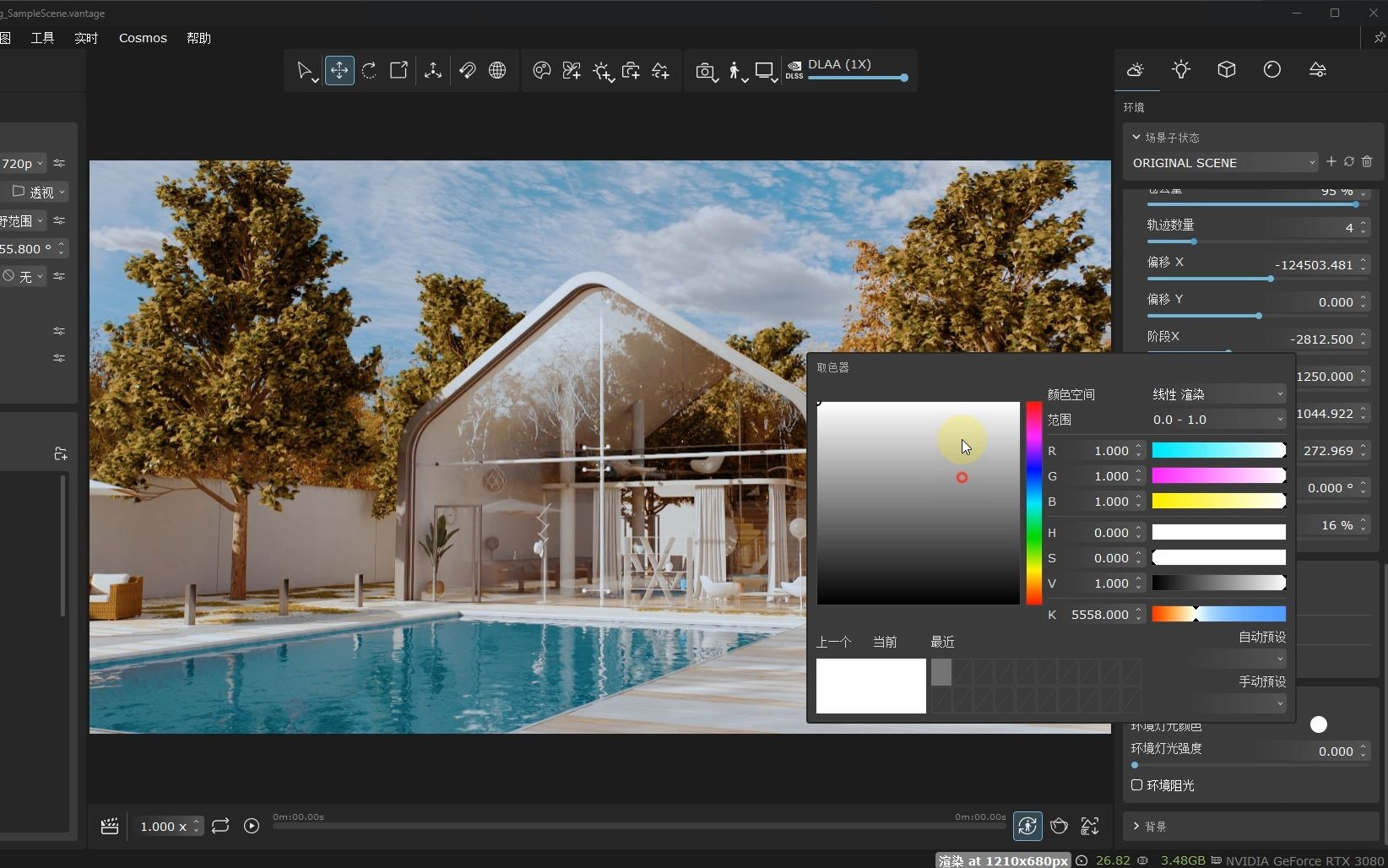Open settings sliders icon next to 720p
The image size is (1388, 868).
59,163
